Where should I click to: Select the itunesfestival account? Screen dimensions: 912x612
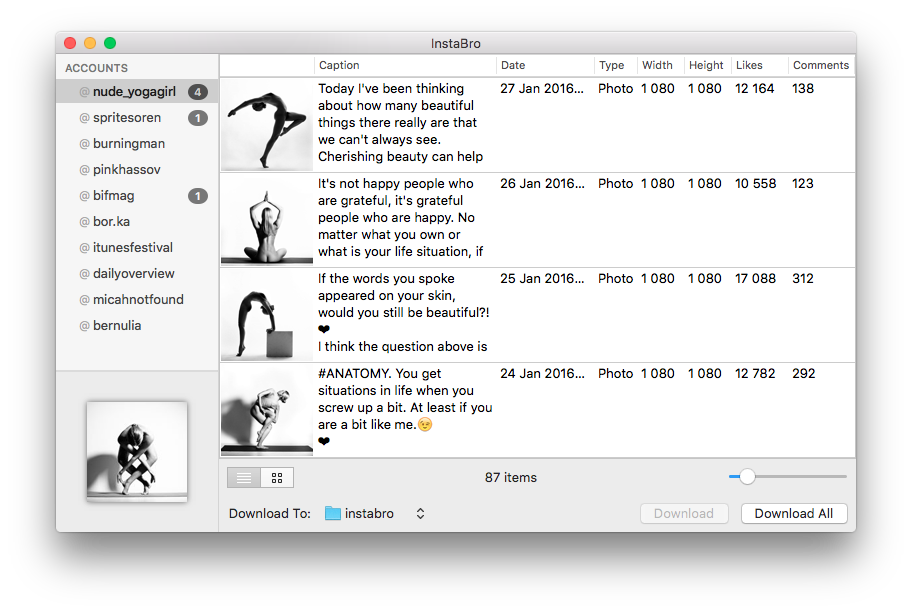[x=137, y=247]
